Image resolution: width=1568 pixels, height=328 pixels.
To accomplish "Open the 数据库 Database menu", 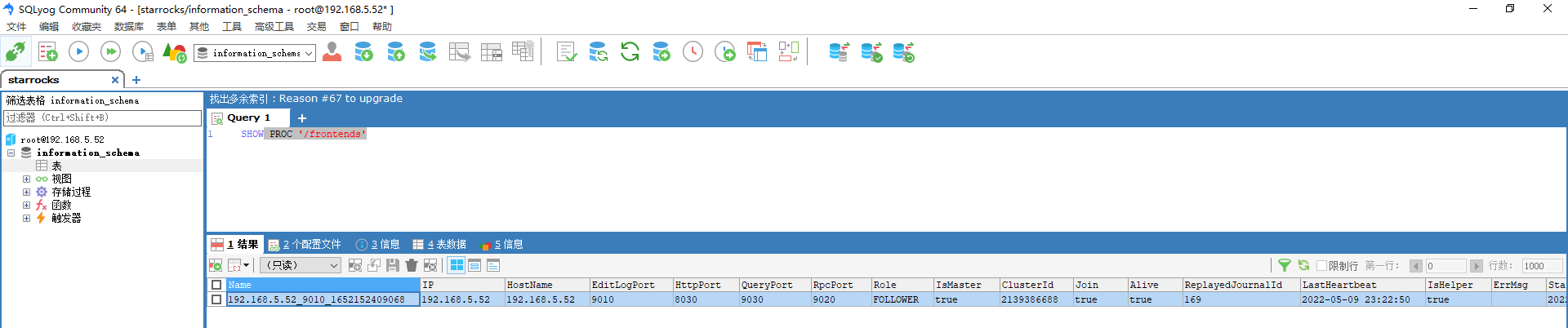I will [x=129, y=27].
